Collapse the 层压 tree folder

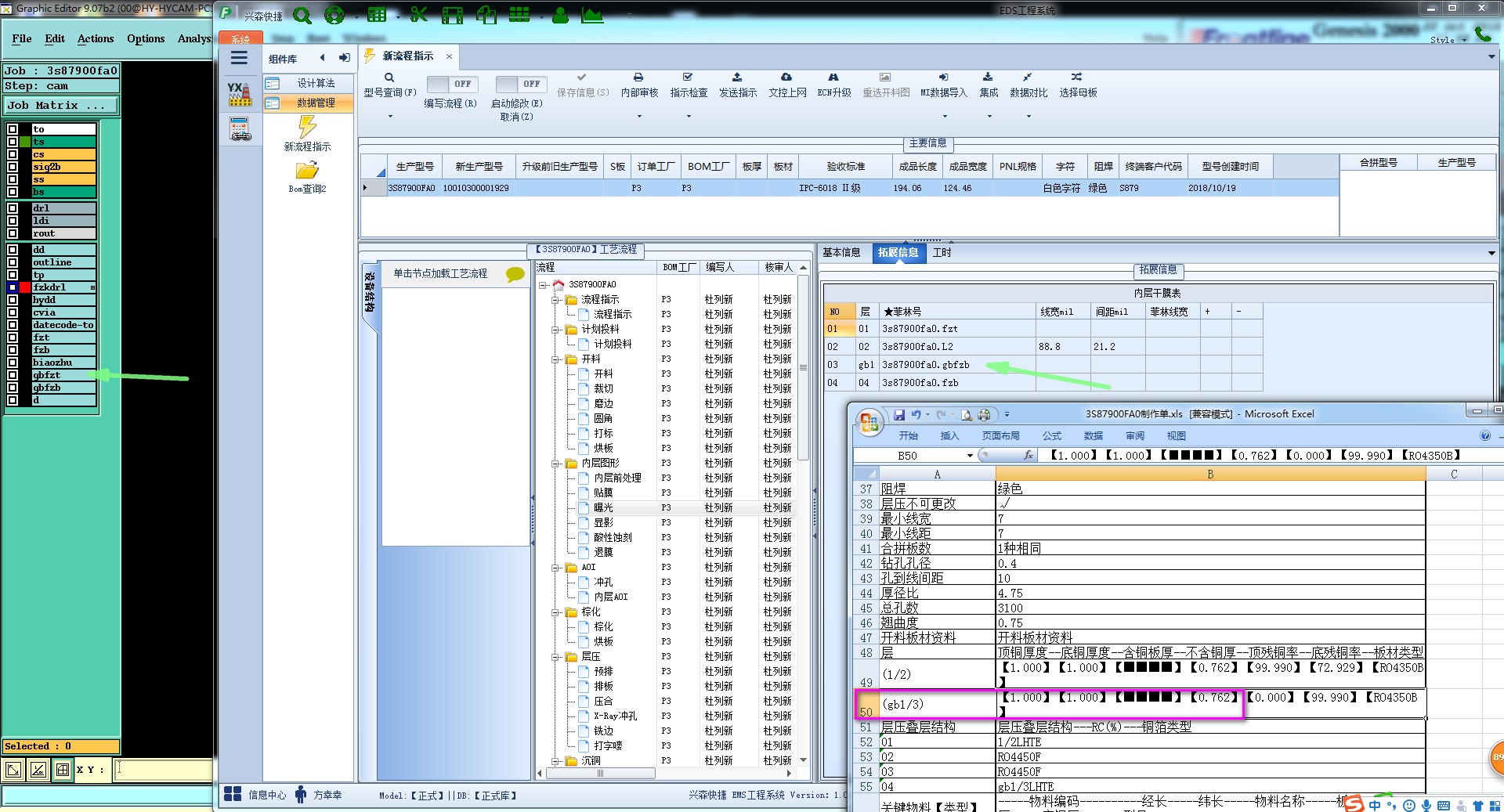[555, 657]
